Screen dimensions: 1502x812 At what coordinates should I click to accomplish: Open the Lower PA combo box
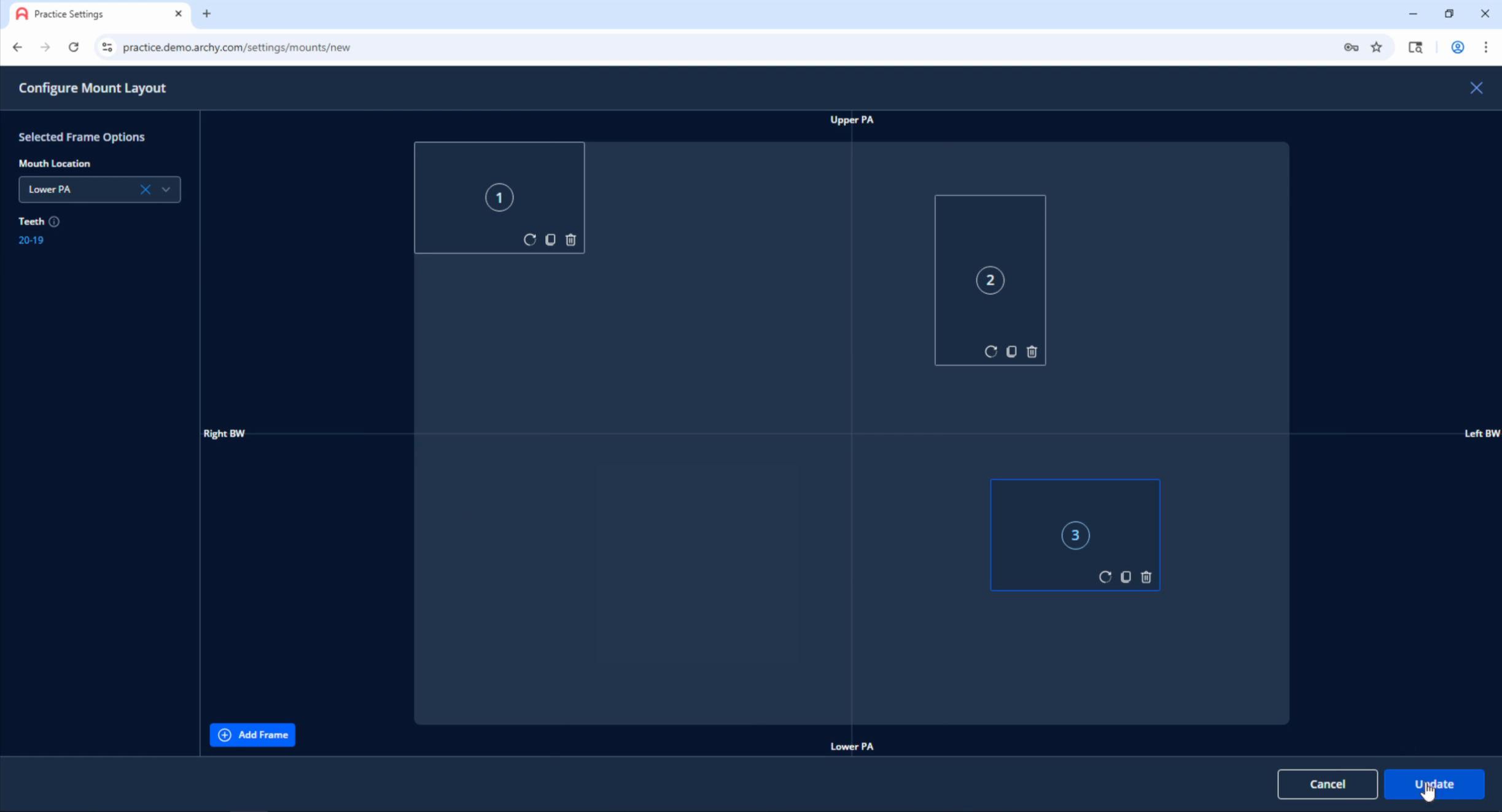coord(99,190)
